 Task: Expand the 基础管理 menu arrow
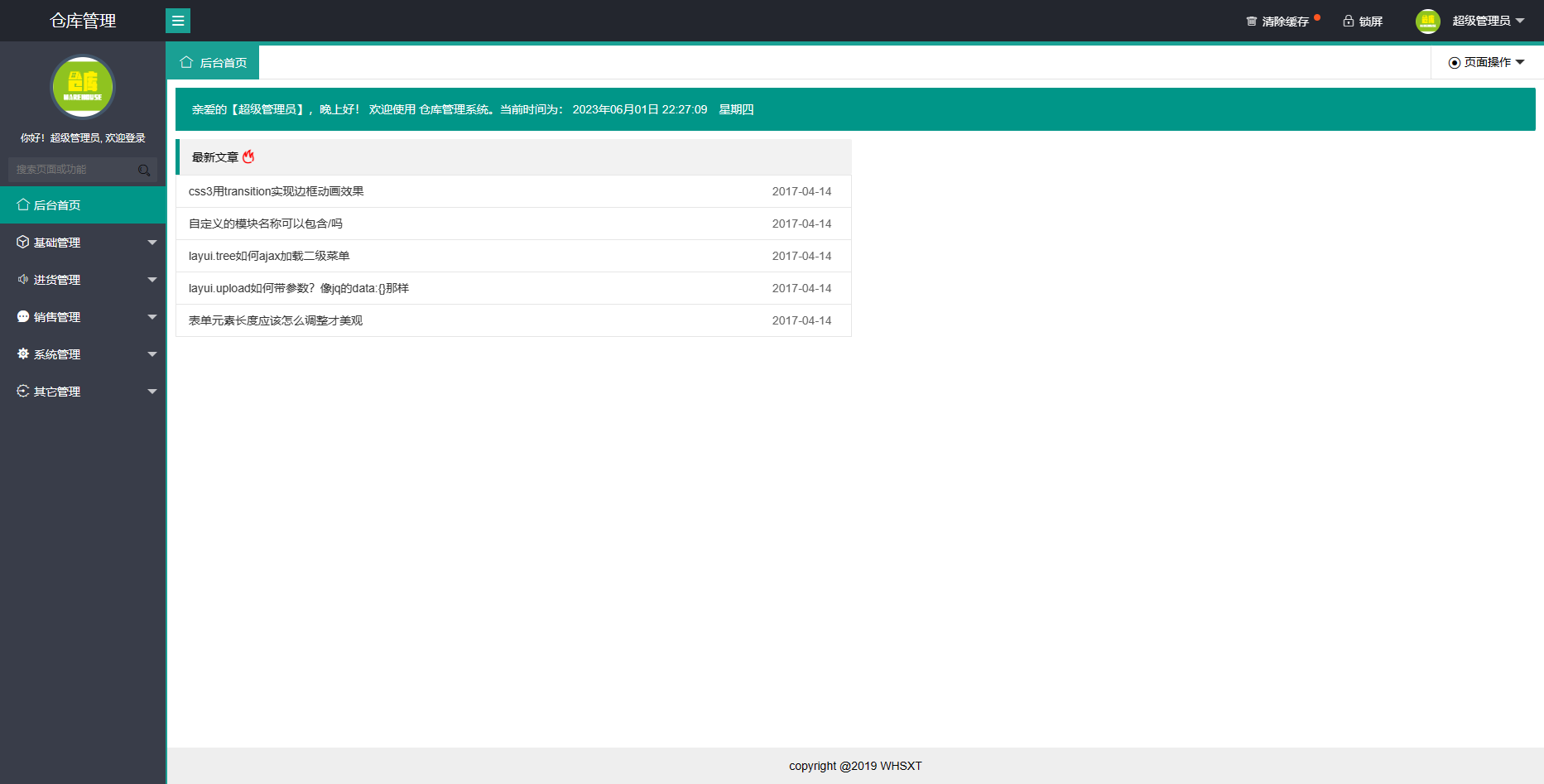point(152,243)
